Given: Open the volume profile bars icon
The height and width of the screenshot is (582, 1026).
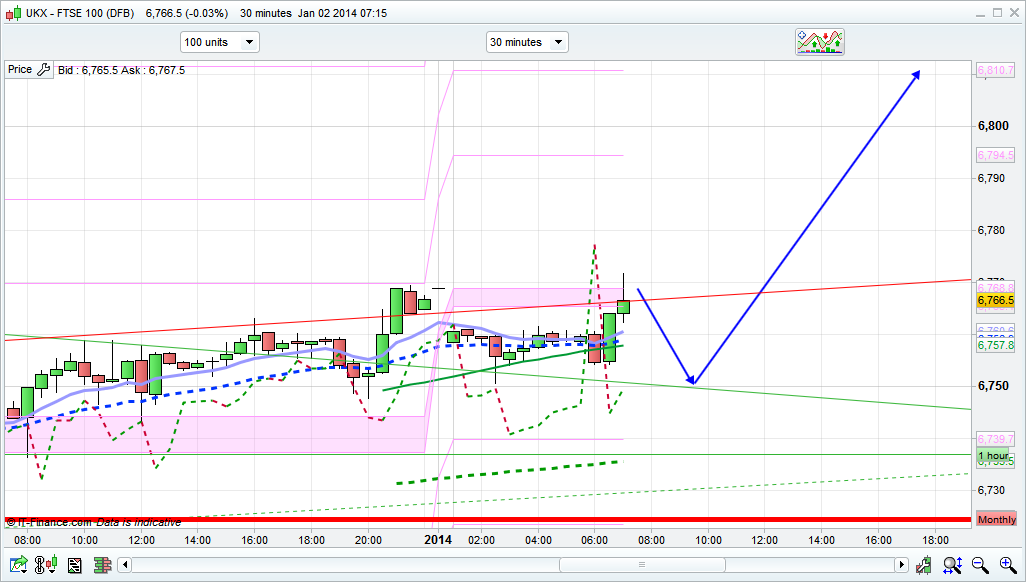Looking at the screenshot, I should (x=101, y=566).
